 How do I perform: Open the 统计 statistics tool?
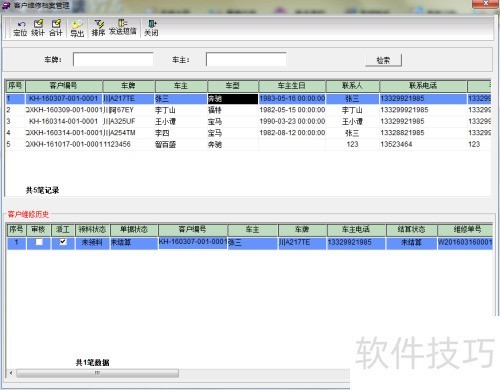pos(38,28)
